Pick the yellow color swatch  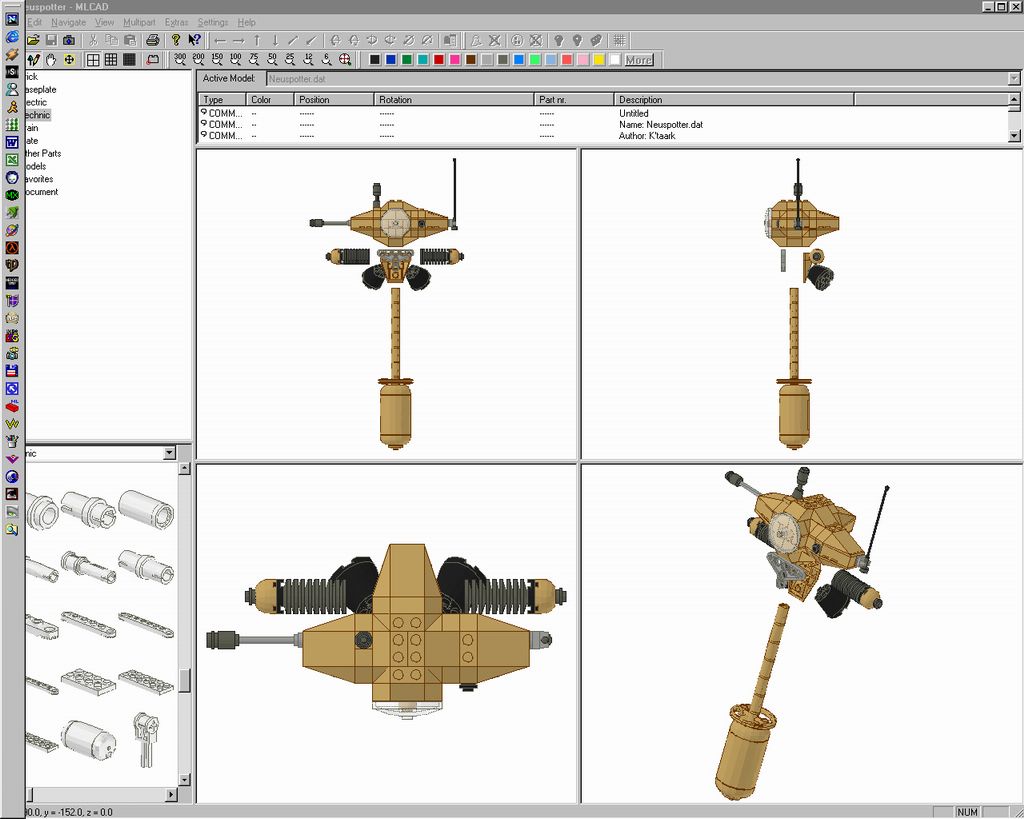coord(599,60)
